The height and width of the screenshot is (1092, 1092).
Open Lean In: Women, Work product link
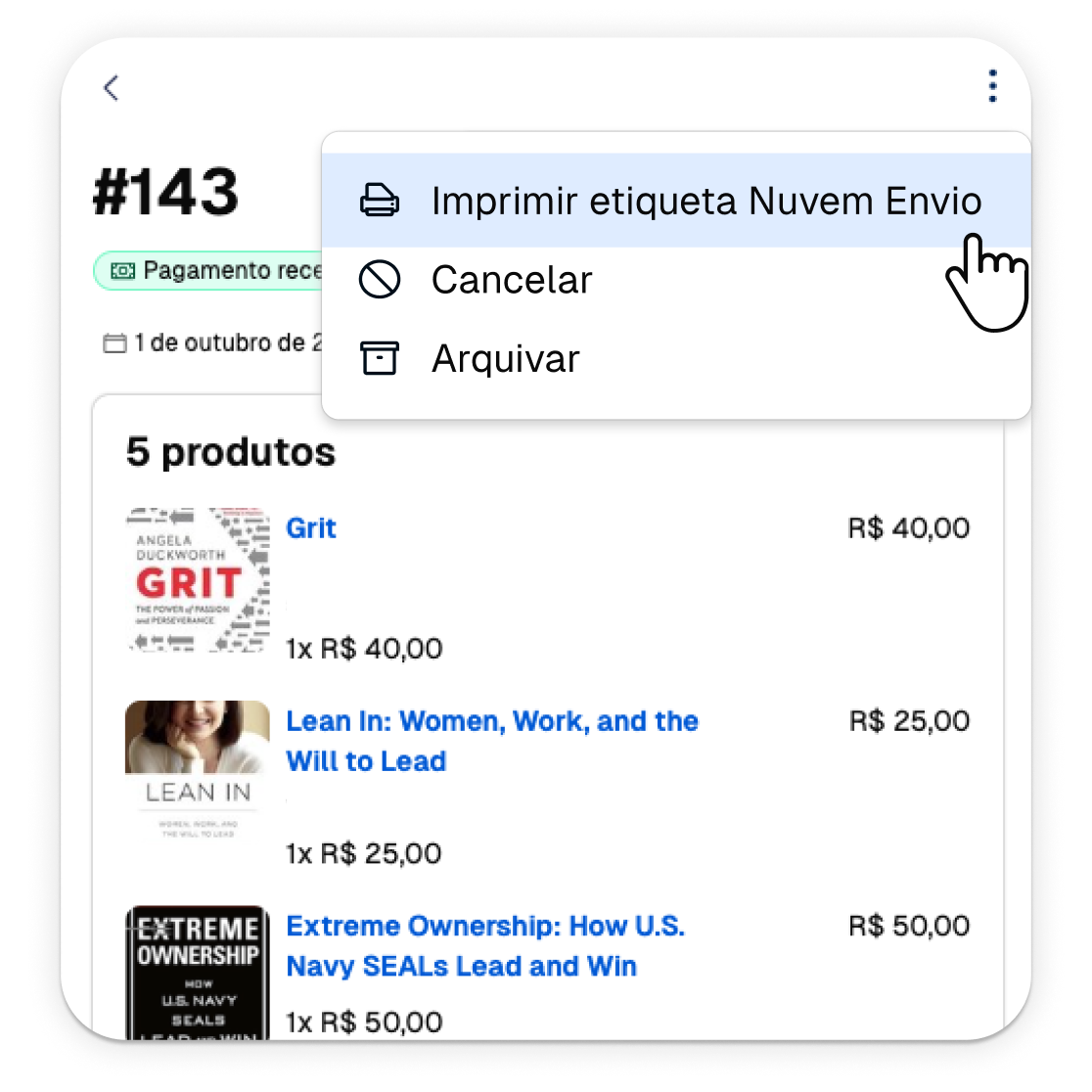point(491,741)
